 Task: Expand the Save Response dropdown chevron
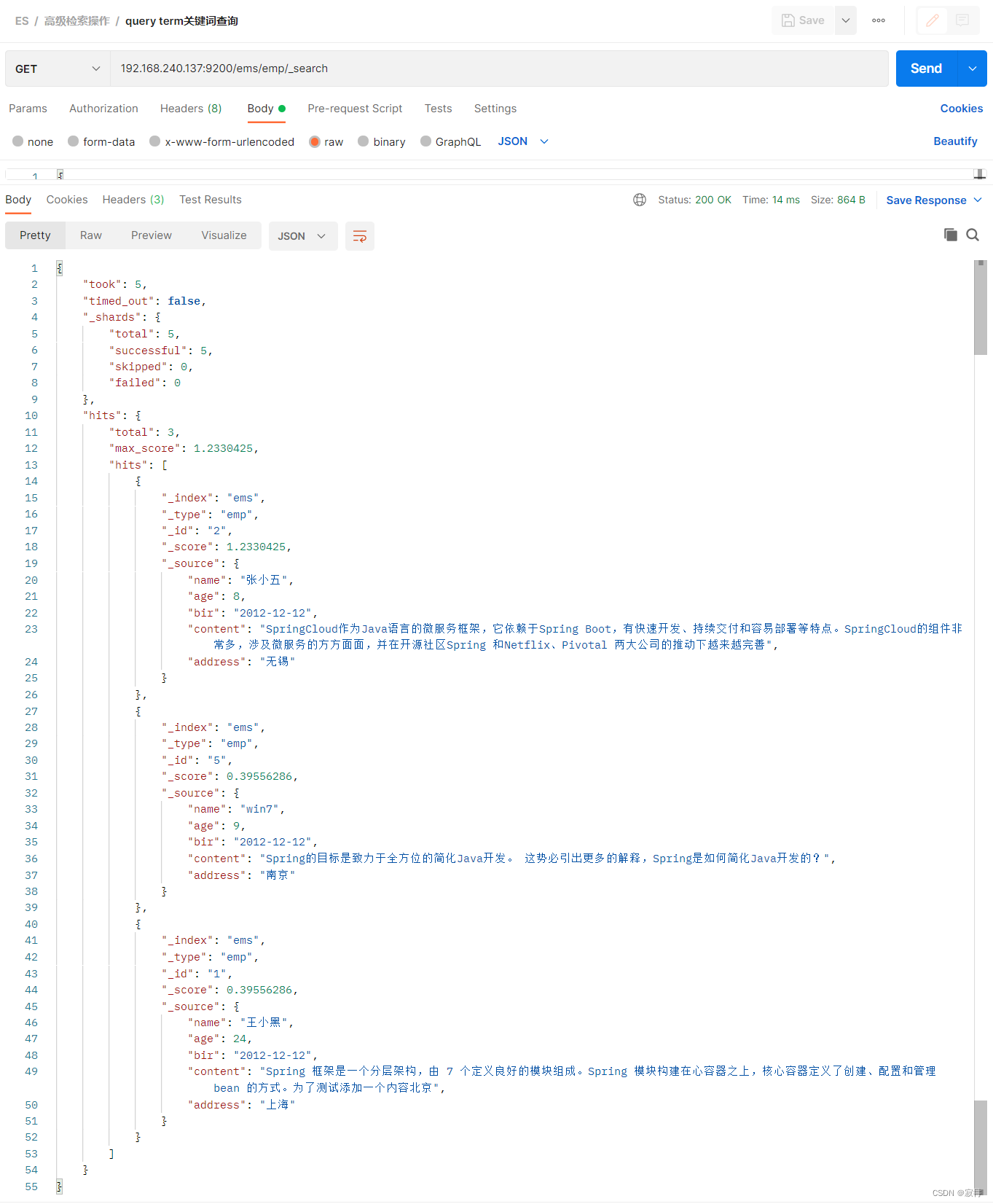[x=978, y=200]
